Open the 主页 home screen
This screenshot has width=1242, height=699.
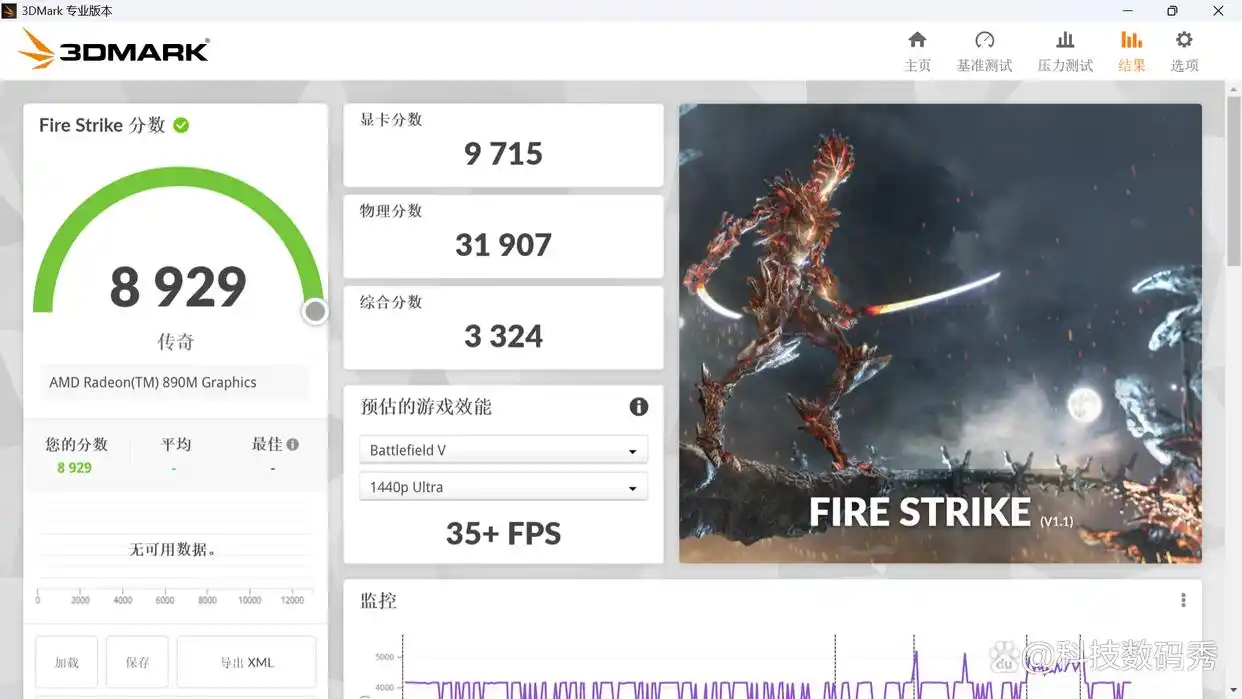pyautogui.click(x=917, y=48)
